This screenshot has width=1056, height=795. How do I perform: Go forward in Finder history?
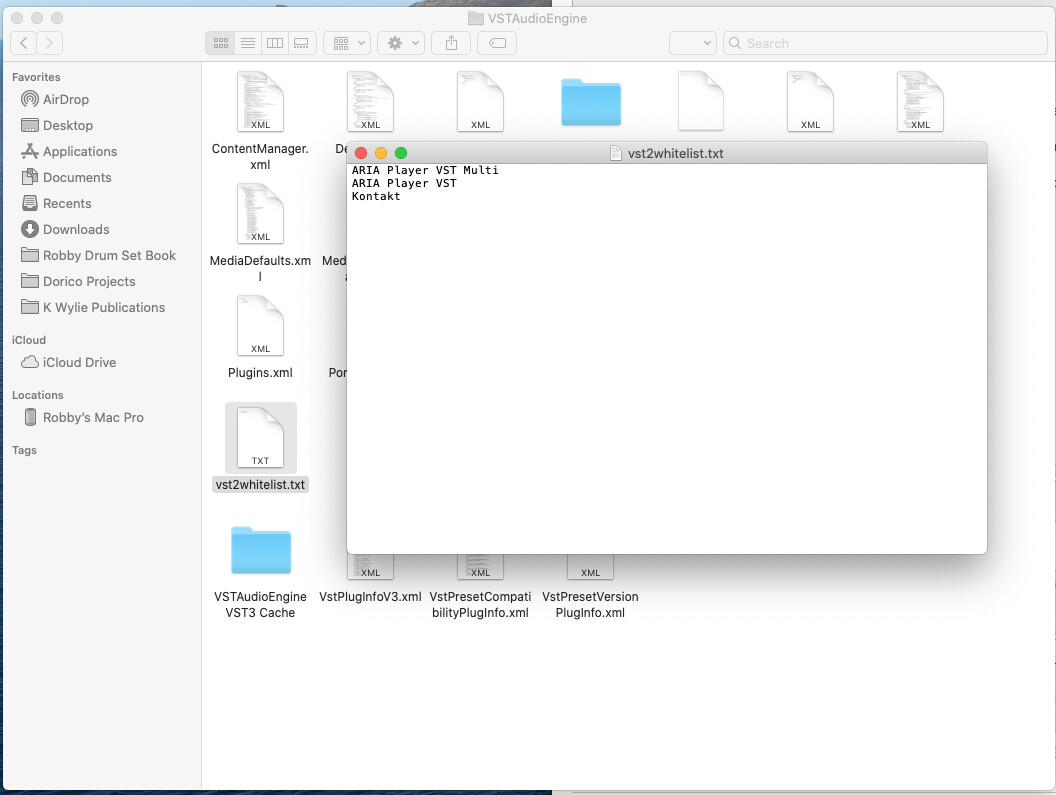(49, 43)
